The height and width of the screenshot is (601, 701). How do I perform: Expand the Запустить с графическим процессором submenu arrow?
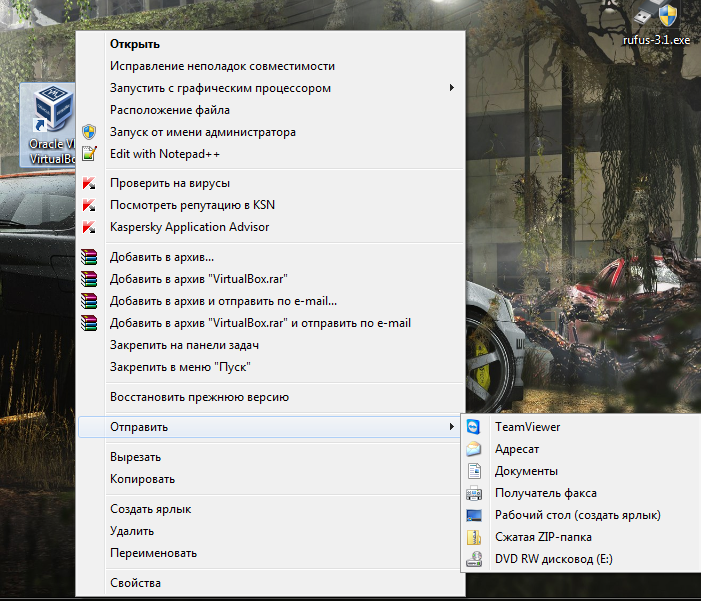coord(452,88)
